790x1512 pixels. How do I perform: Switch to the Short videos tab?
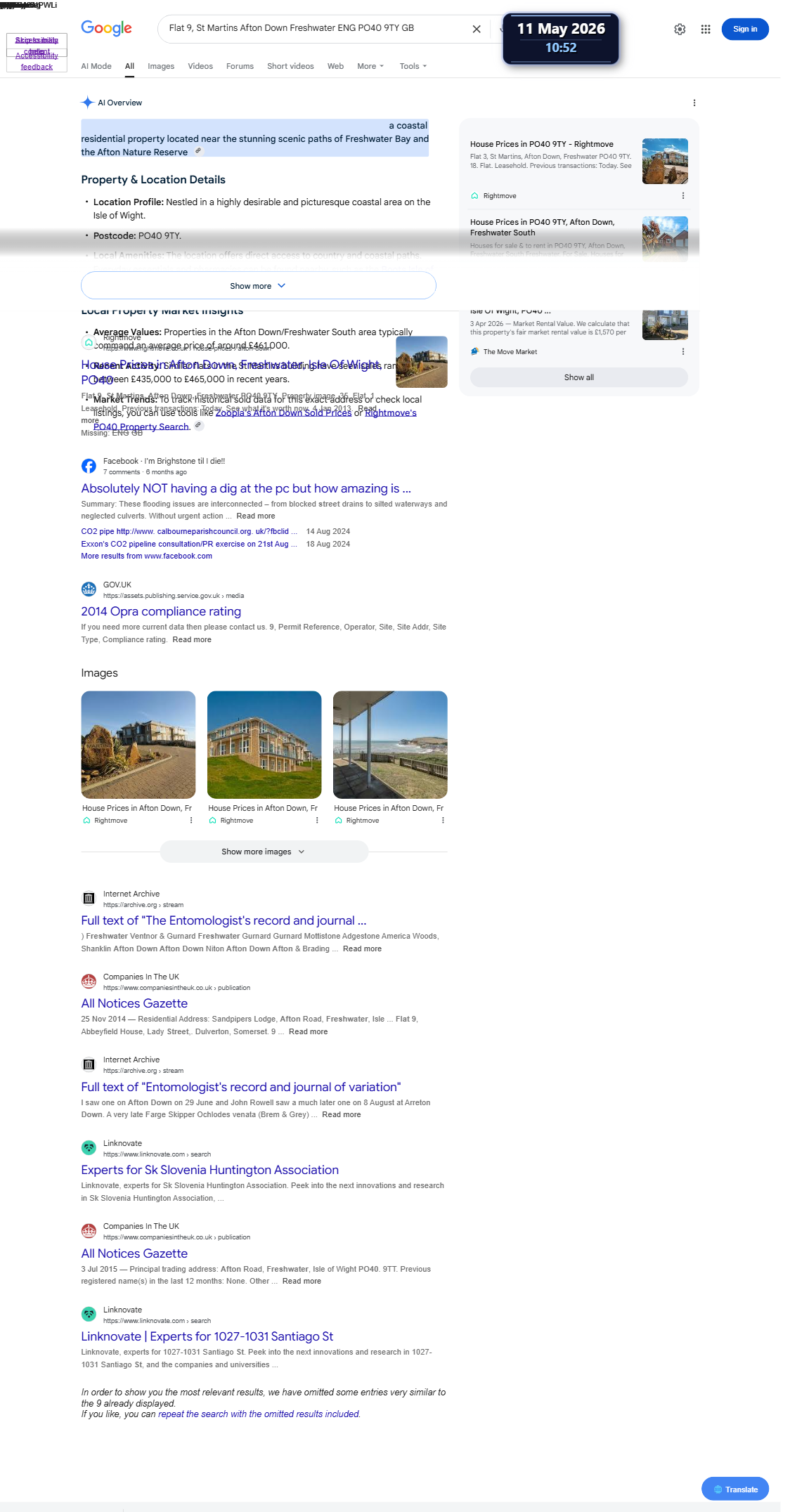[290, 66]
